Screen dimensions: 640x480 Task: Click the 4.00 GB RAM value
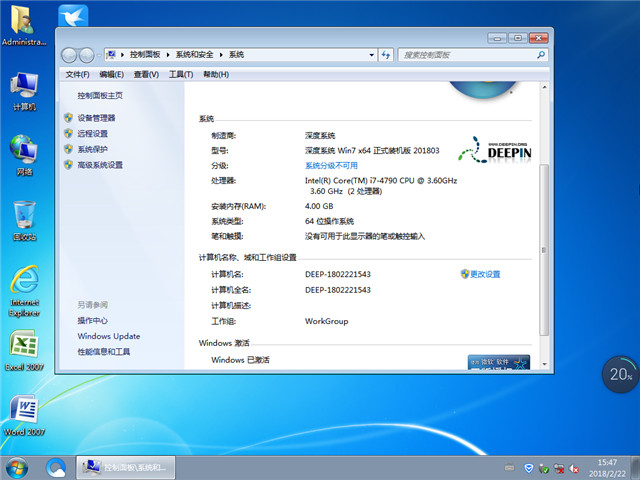[x=319, y=206]
